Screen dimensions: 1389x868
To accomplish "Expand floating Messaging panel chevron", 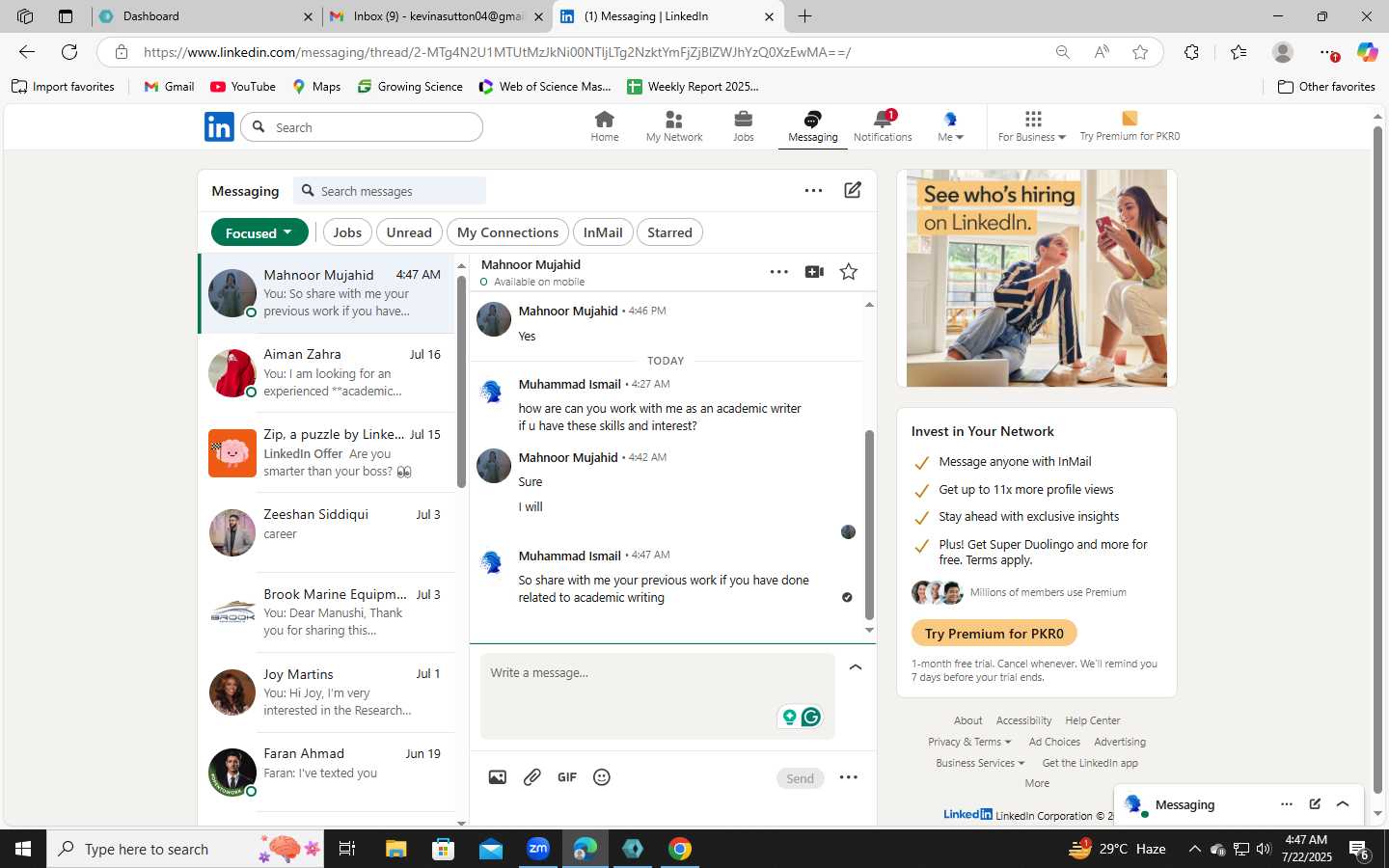I will 1343,803.
